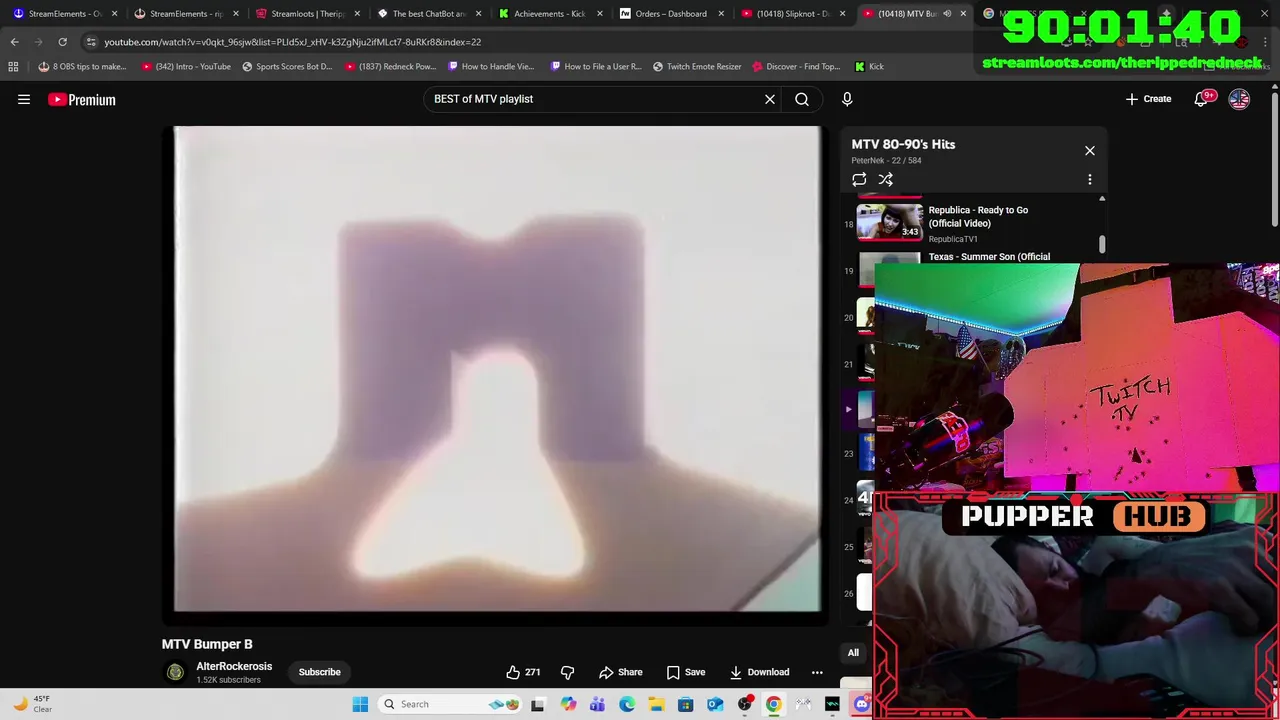
Task: Toggle playlist loop
Action: click(859, 180)
